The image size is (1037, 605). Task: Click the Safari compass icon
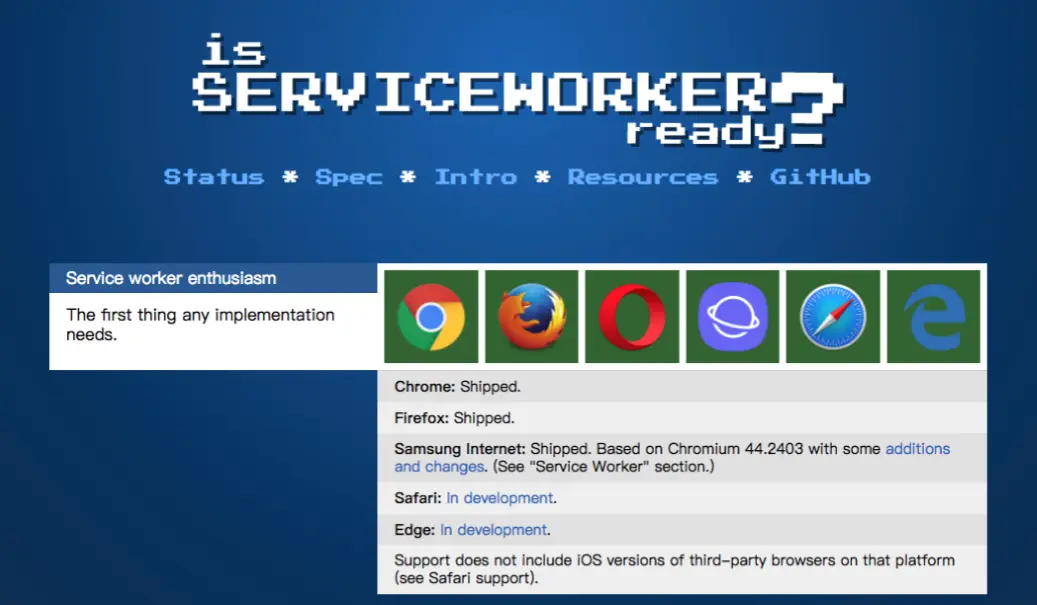(833, 317)
